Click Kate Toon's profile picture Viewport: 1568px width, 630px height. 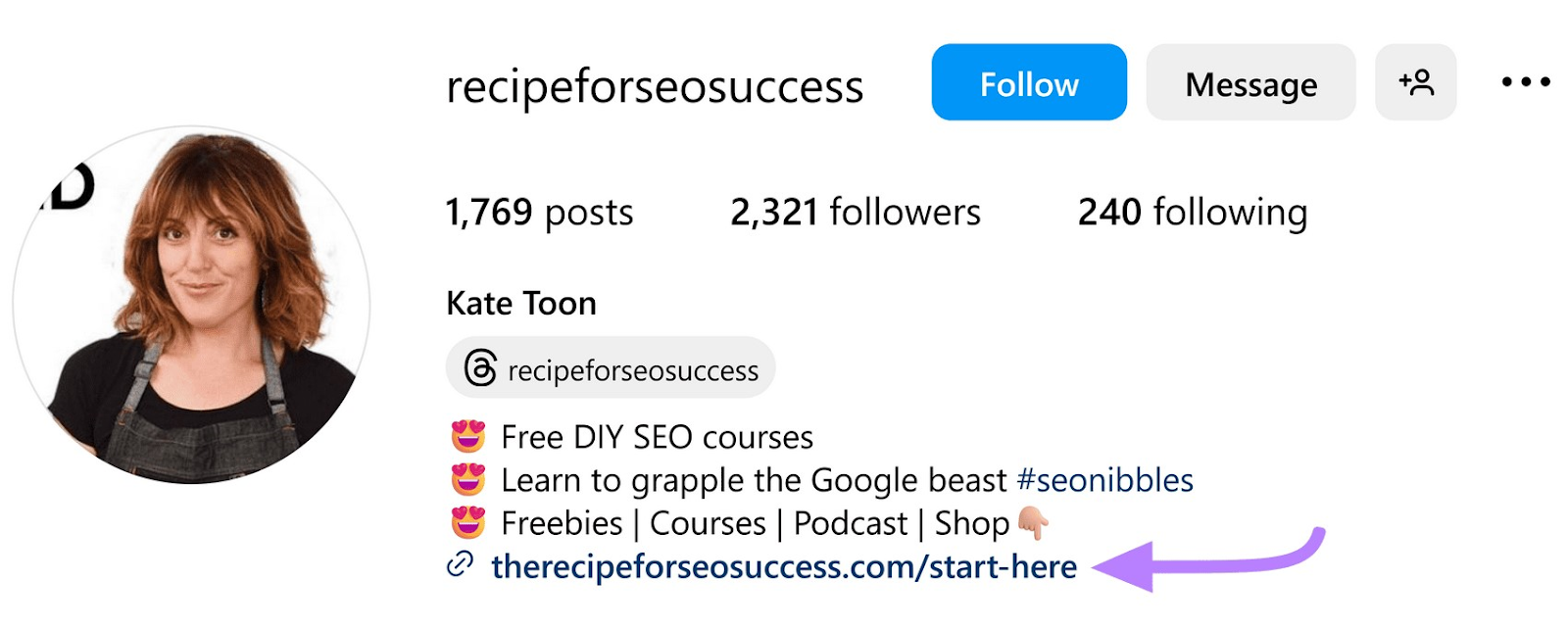tap(192, 305)
